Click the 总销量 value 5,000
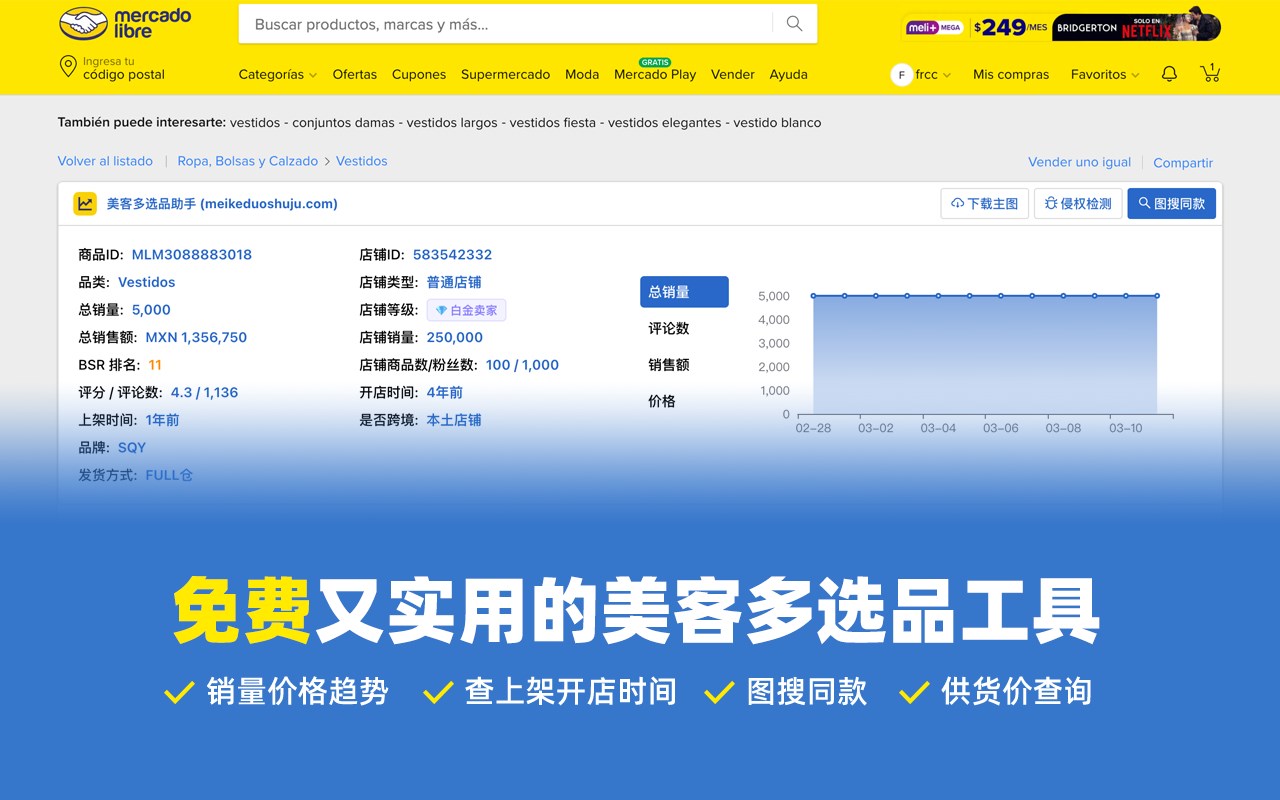 [151, 310]
